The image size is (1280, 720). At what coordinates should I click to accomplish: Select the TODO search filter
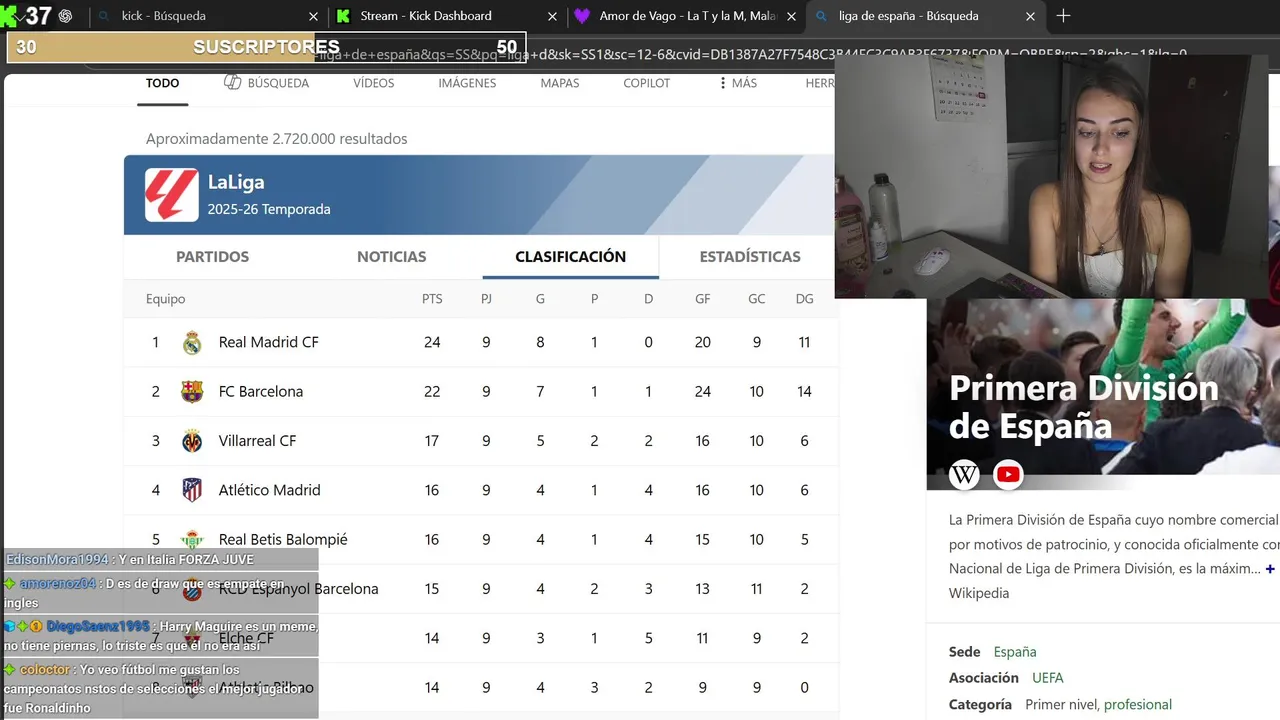point(162,83)
